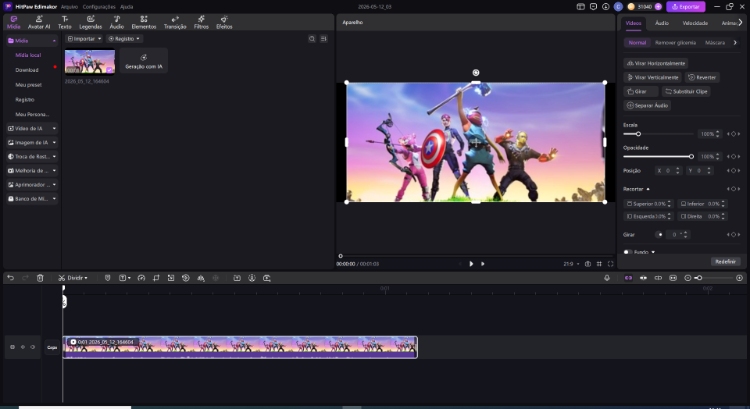Open the Ajuda menu

click(127, 7)
